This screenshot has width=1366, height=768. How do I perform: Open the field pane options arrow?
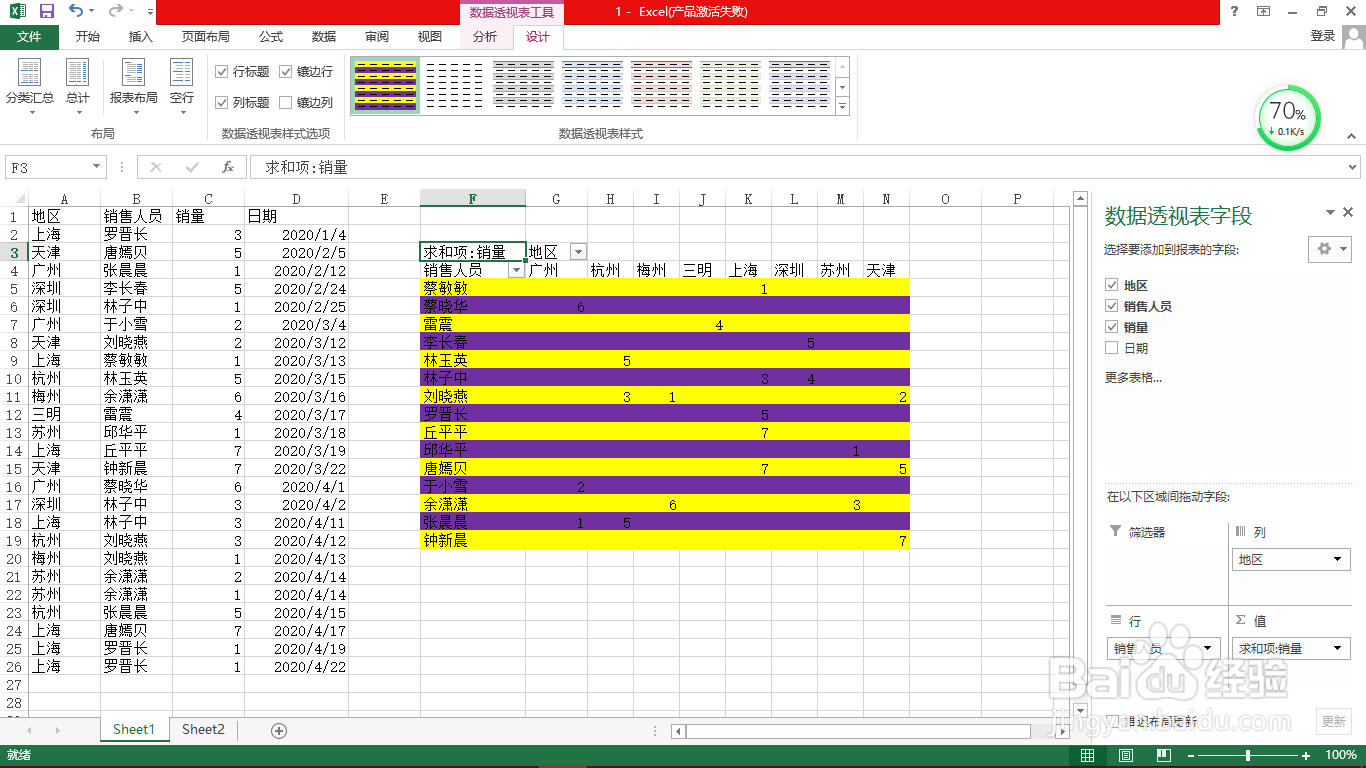pos(1330,213)
